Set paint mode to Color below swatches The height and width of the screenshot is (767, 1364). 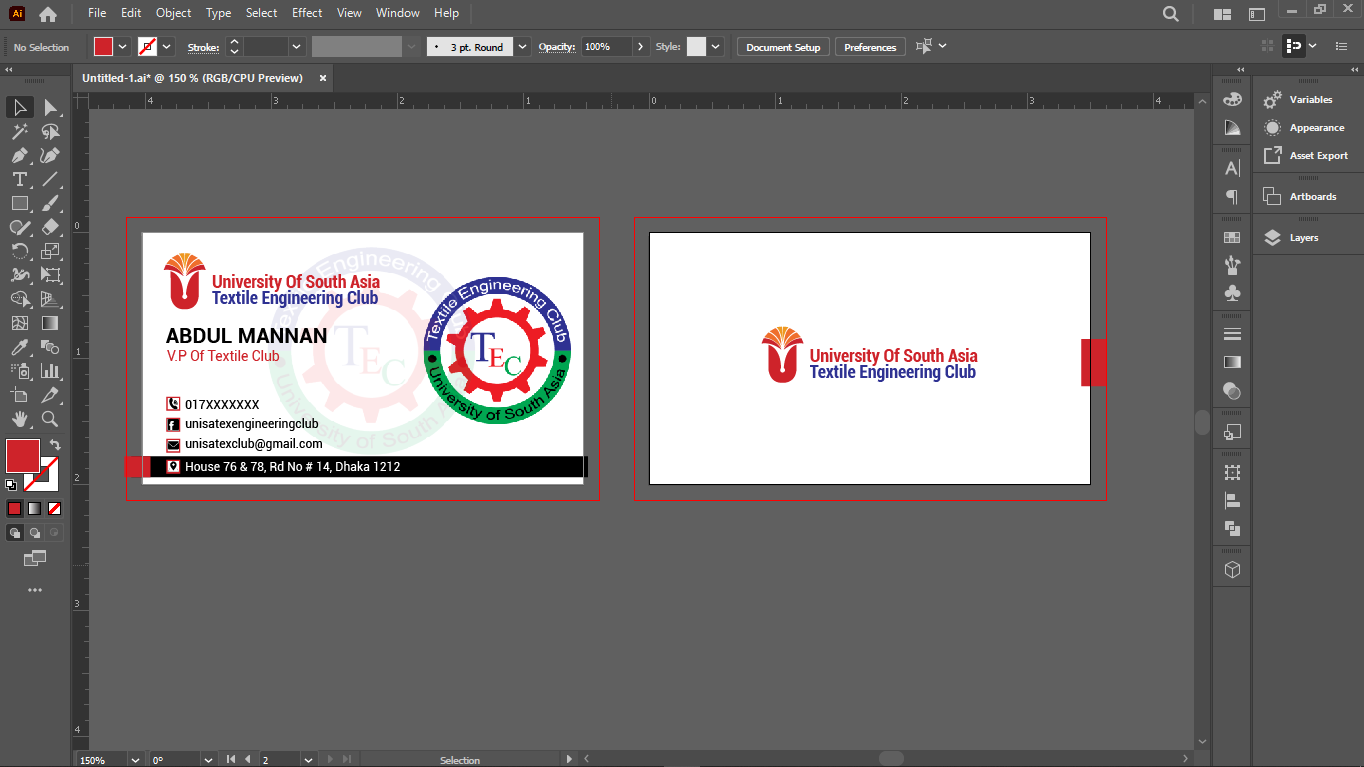click(15, 508)
